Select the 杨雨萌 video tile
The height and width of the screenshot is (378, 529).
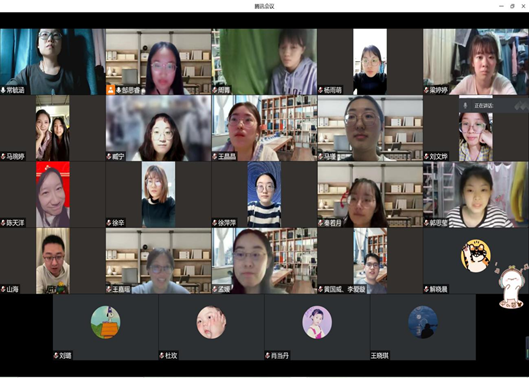tap(370, 61)
